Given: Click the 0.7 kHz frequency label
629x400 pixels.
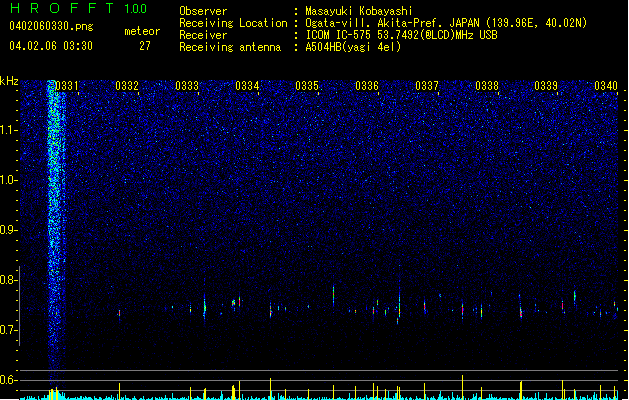Looking at the screenshot, I should [8, 330].
